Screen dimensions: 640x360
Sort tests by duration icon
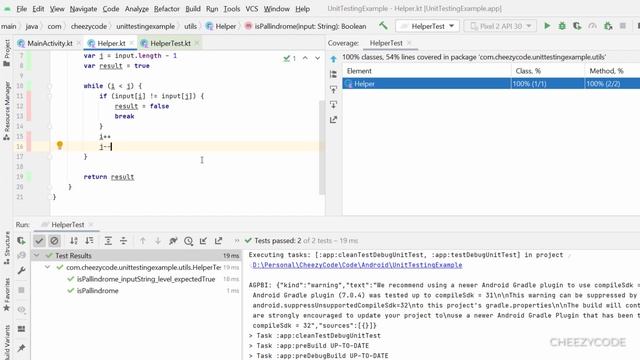click(89, 241)
